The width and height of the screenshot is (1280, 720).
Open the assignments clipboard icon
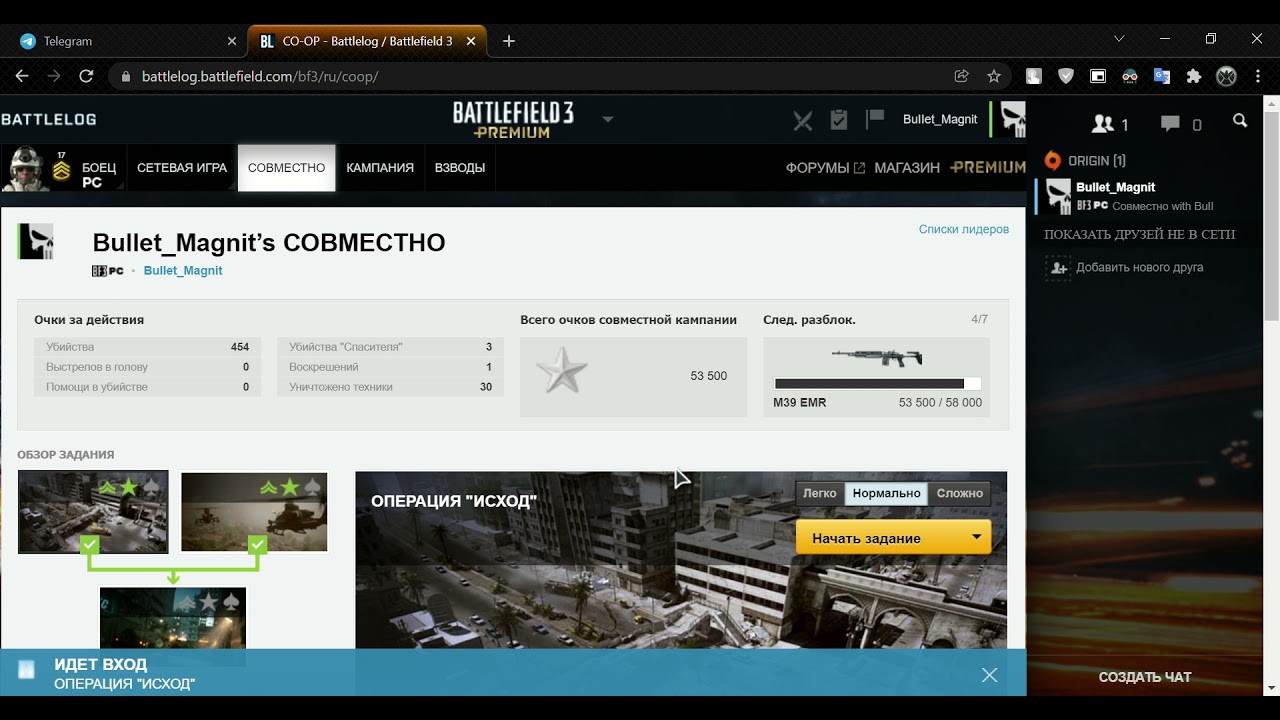839,120
